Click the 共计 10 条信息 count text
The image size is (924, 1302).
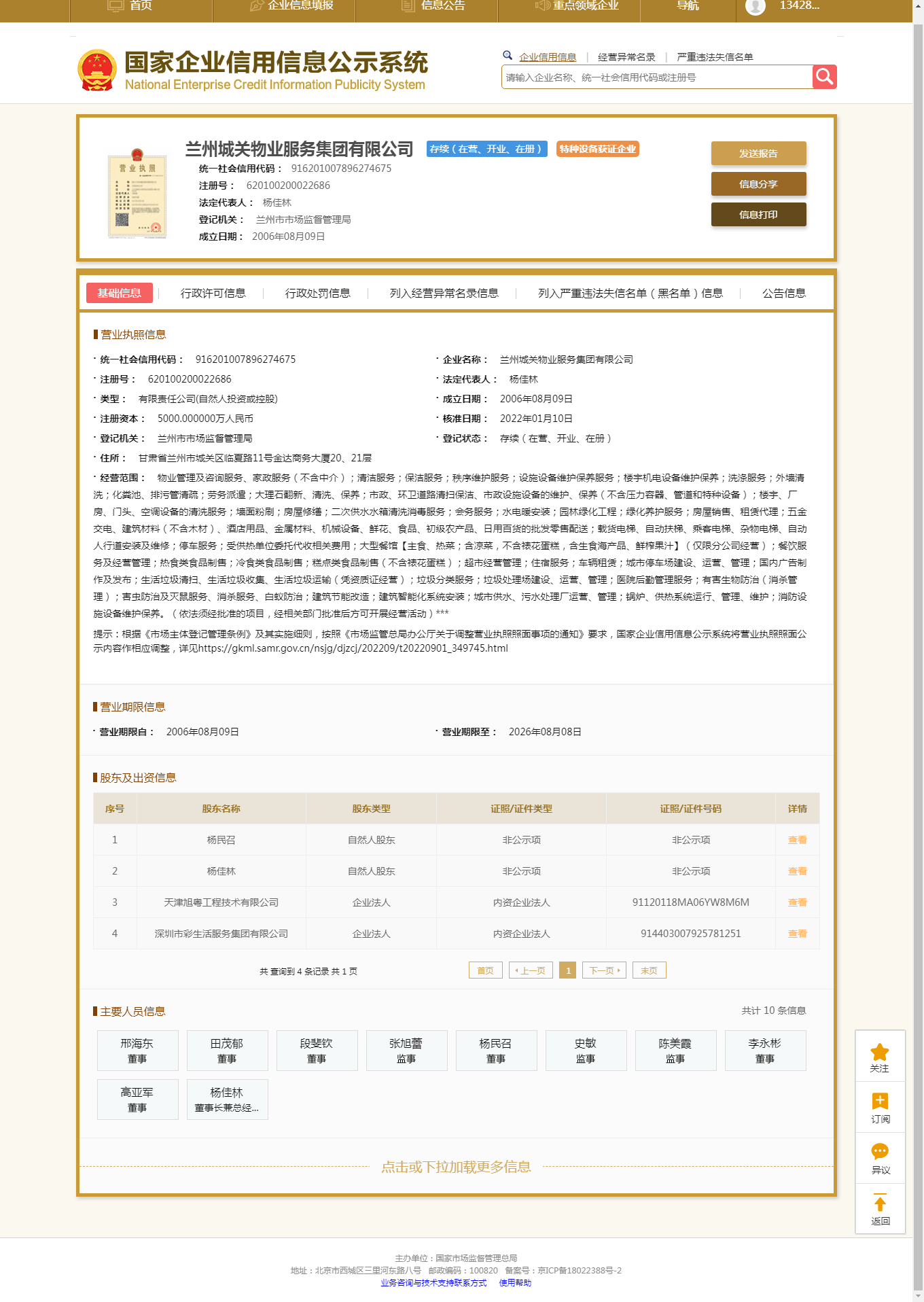pyautogui.click(x=774, y=1010)
